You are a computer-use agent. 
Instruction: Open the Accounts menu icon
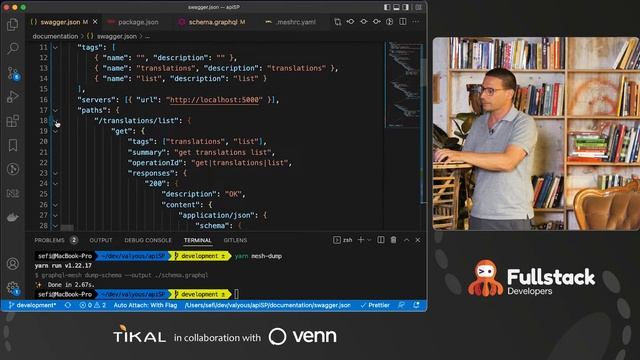[x=13, y=264]
